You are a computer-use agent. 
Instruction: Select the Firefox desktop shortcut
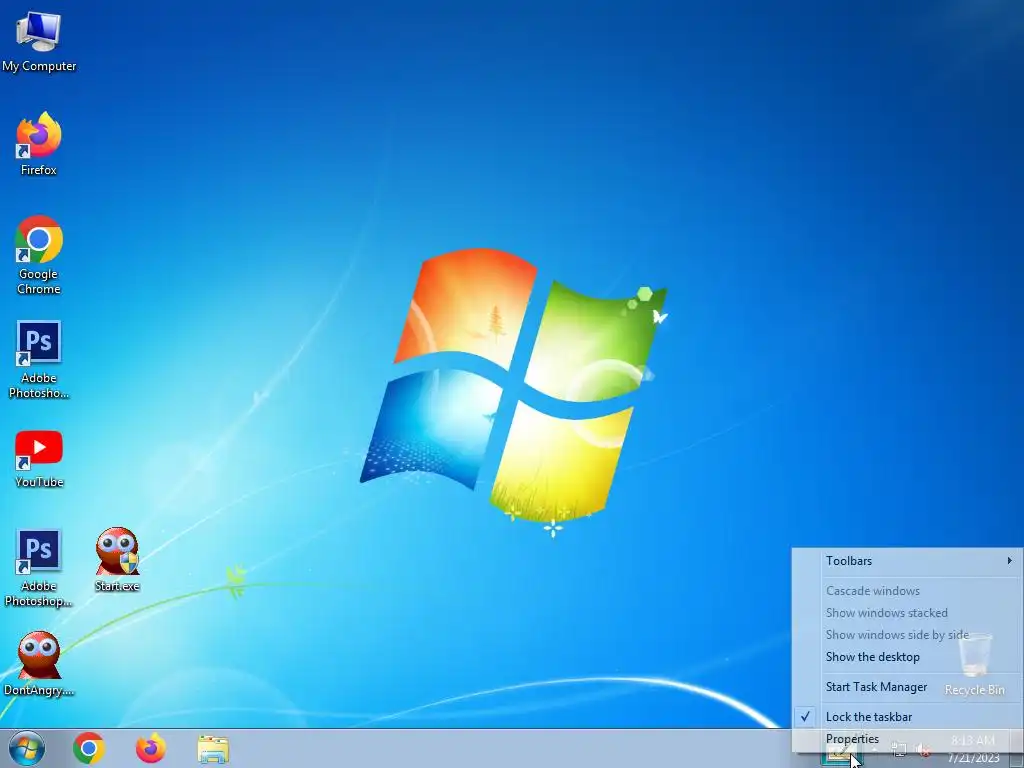(x=39, y=144)
